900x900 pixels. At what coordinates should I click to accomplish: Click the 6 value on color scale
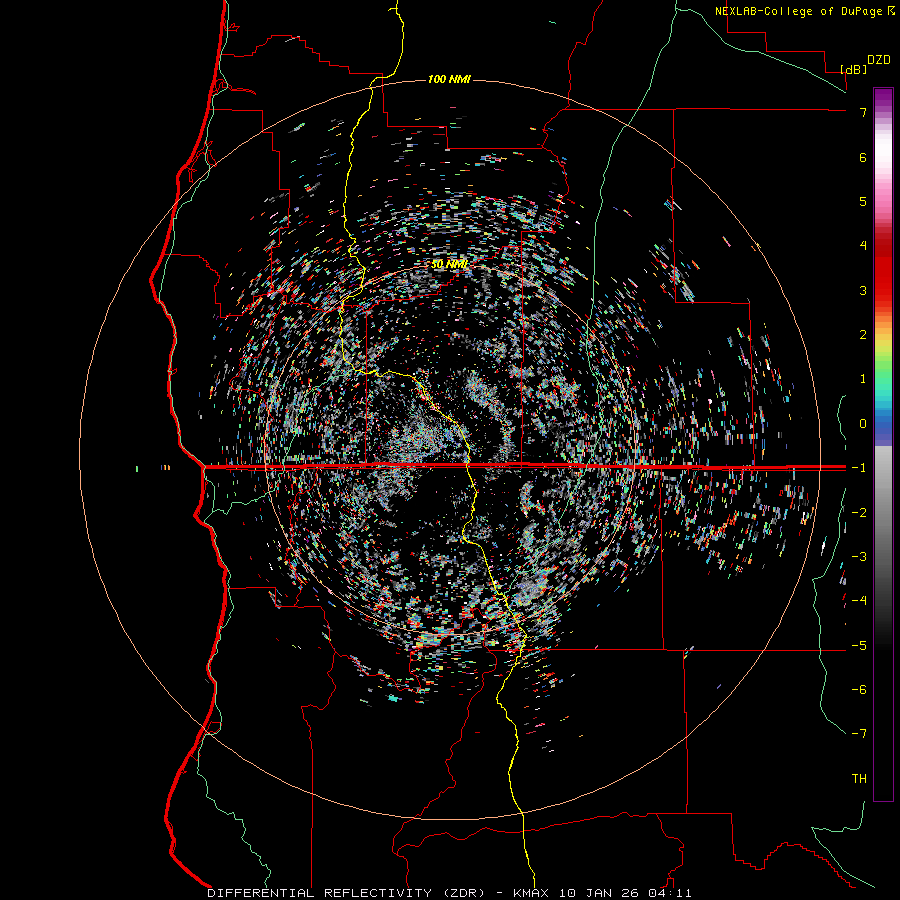[x=863, y=157]
